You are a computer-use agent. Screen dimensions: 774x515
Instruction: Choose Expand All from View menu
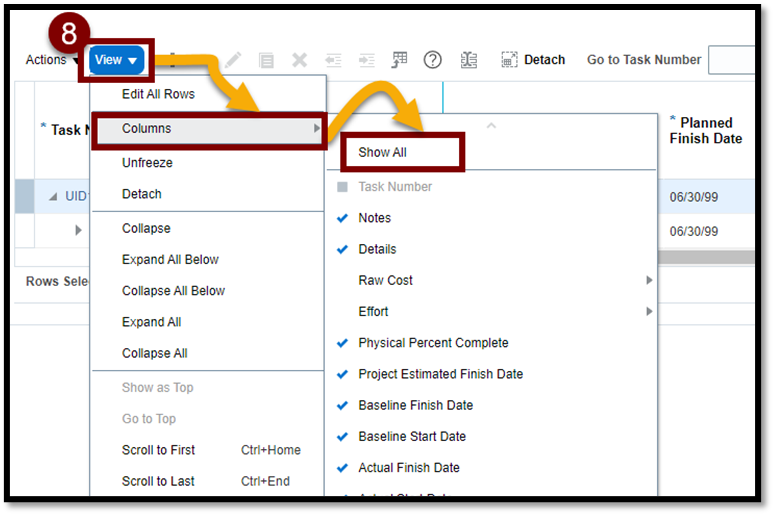coord(151,322)
